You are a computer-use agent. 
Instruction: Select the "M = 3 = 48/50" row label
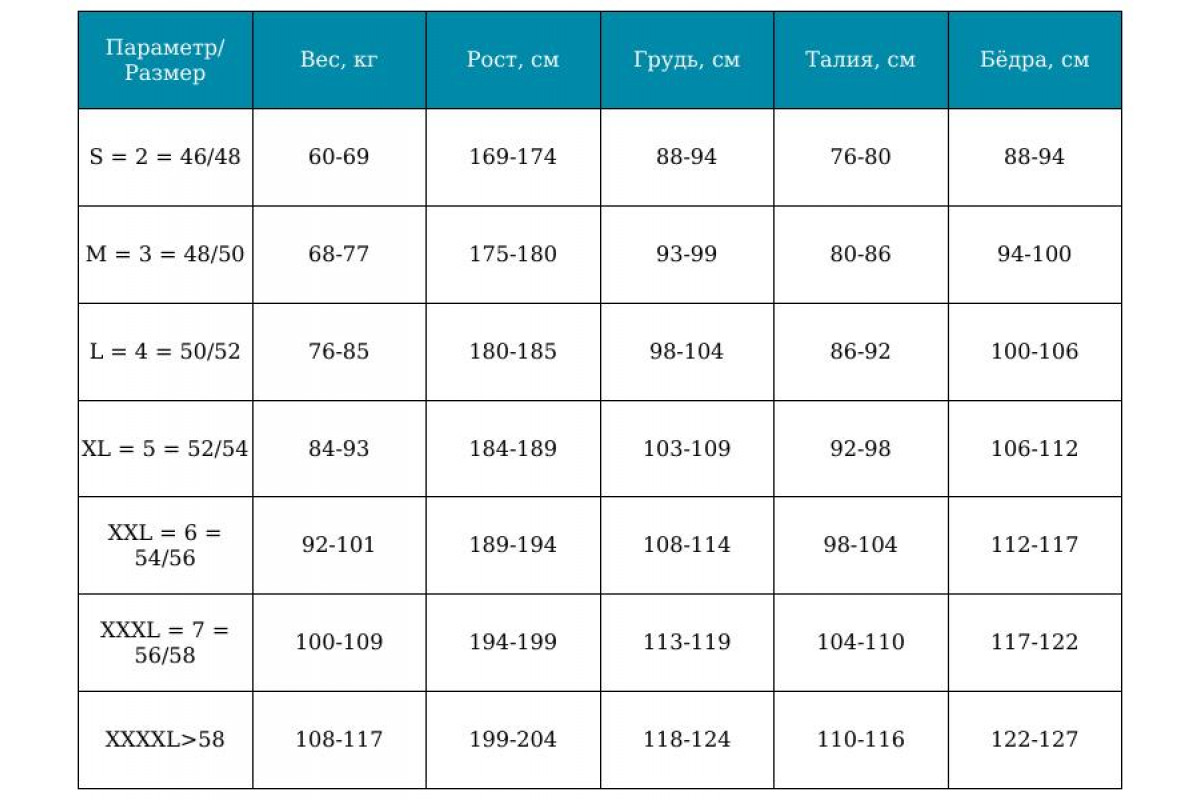click(x=165, y=254)
